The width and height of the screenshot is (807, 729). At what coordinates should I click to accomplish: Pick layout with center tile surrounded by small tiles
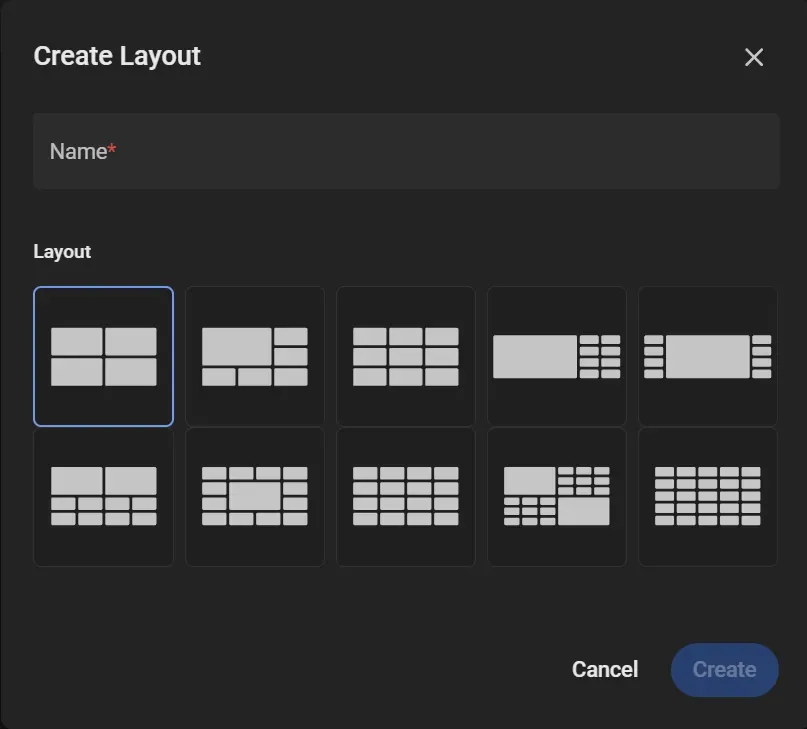255,497
